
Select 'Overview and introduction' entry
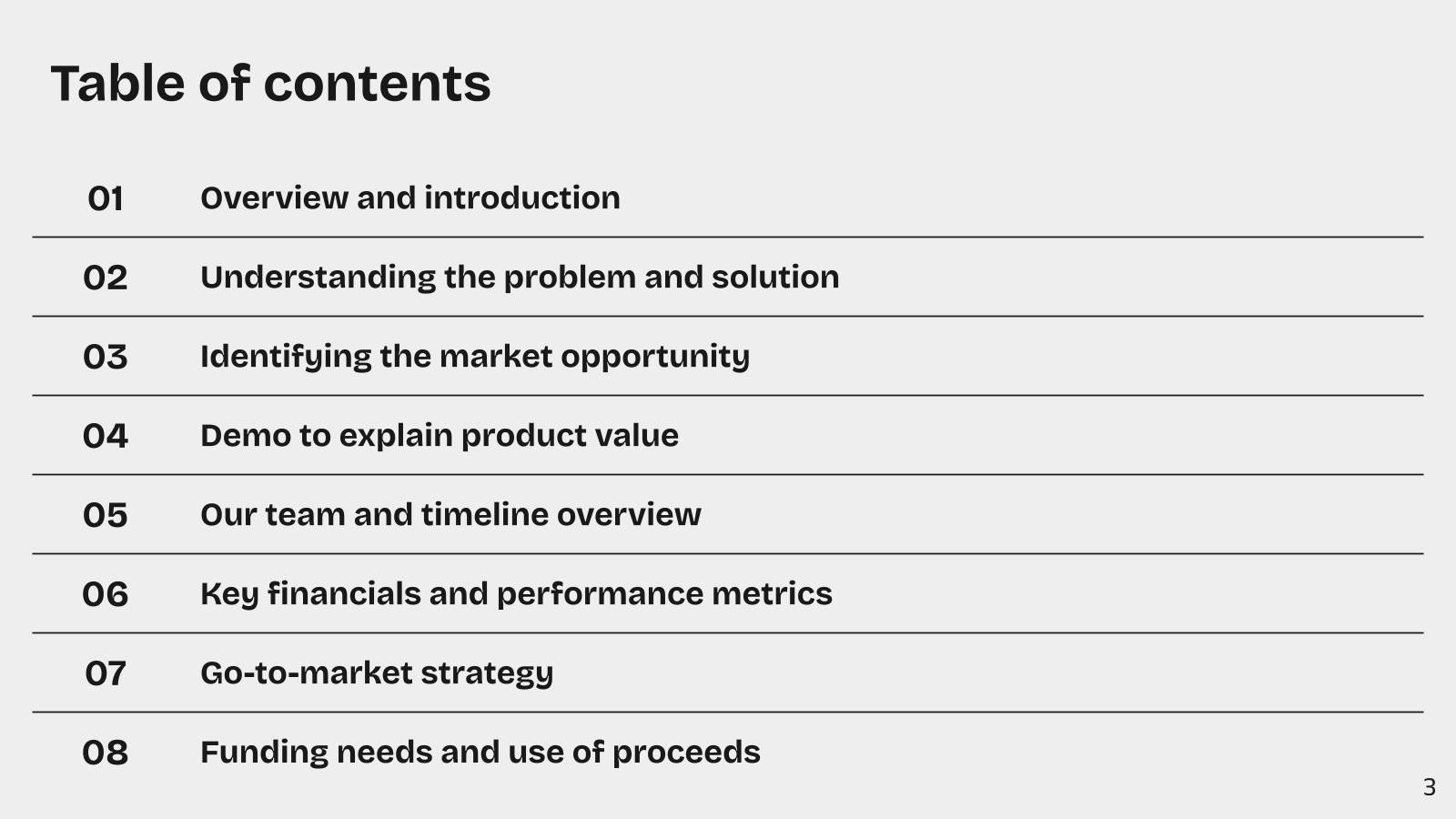pos(410,197)
